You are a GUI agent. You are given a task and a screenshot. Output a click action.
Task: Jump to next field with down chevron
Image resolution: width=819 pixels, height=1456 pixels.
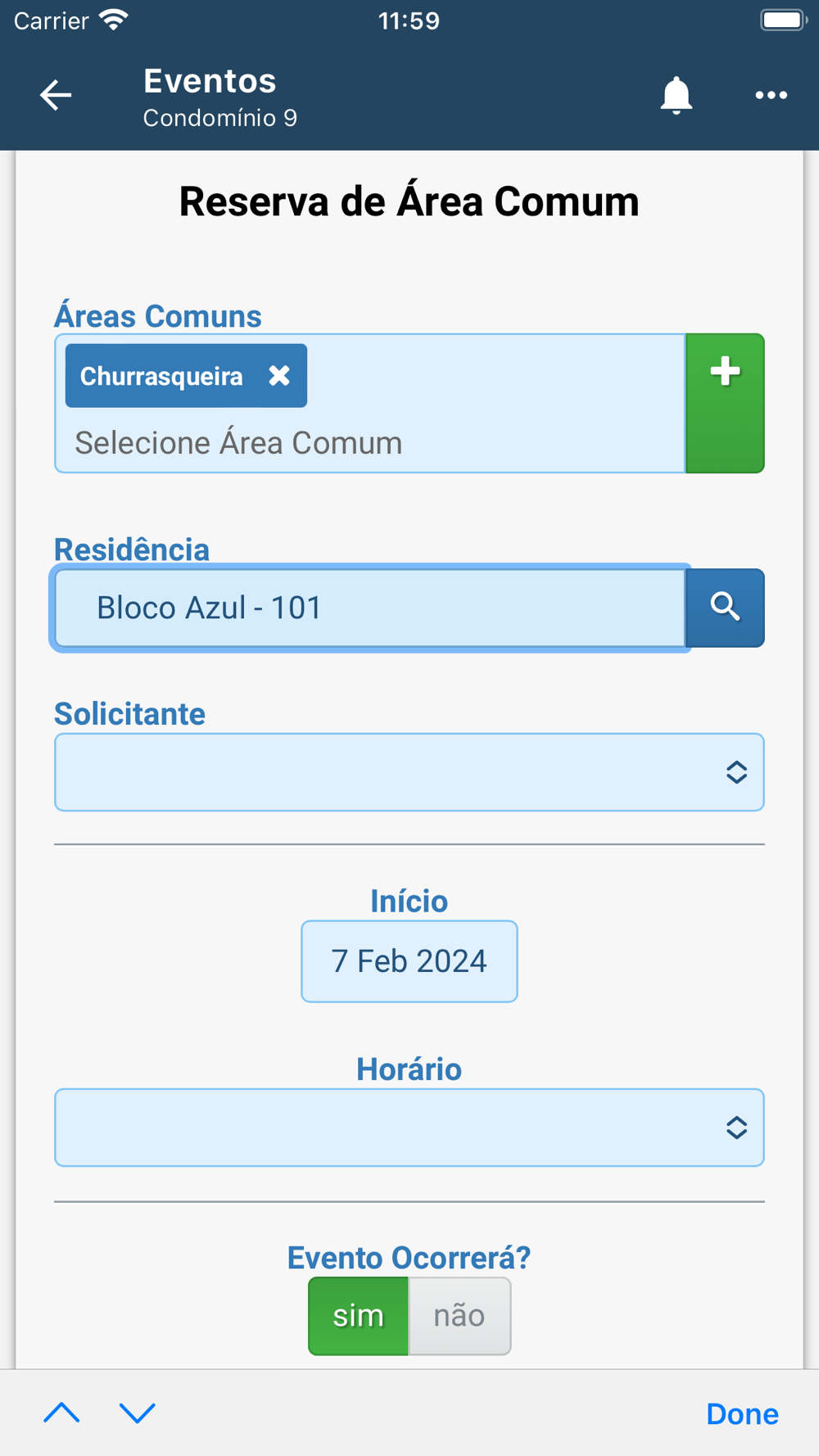click(x=137, y=1413)
